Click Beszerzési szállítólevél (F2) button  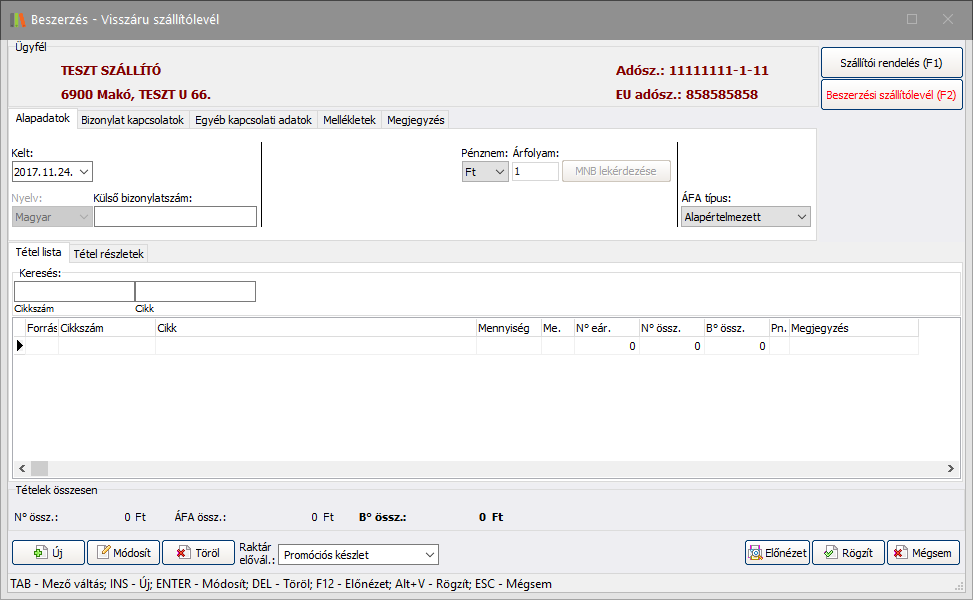[891, 96]
